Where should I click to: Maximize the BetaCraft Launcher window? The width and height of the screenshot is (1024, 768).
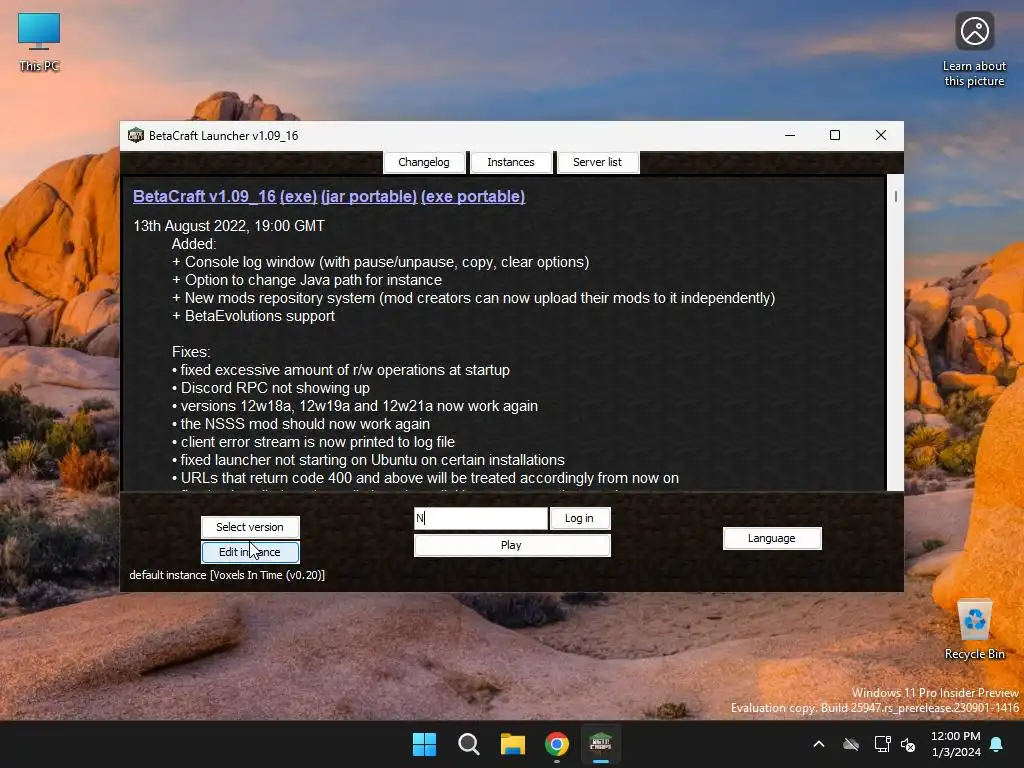[x=835, y=135]
